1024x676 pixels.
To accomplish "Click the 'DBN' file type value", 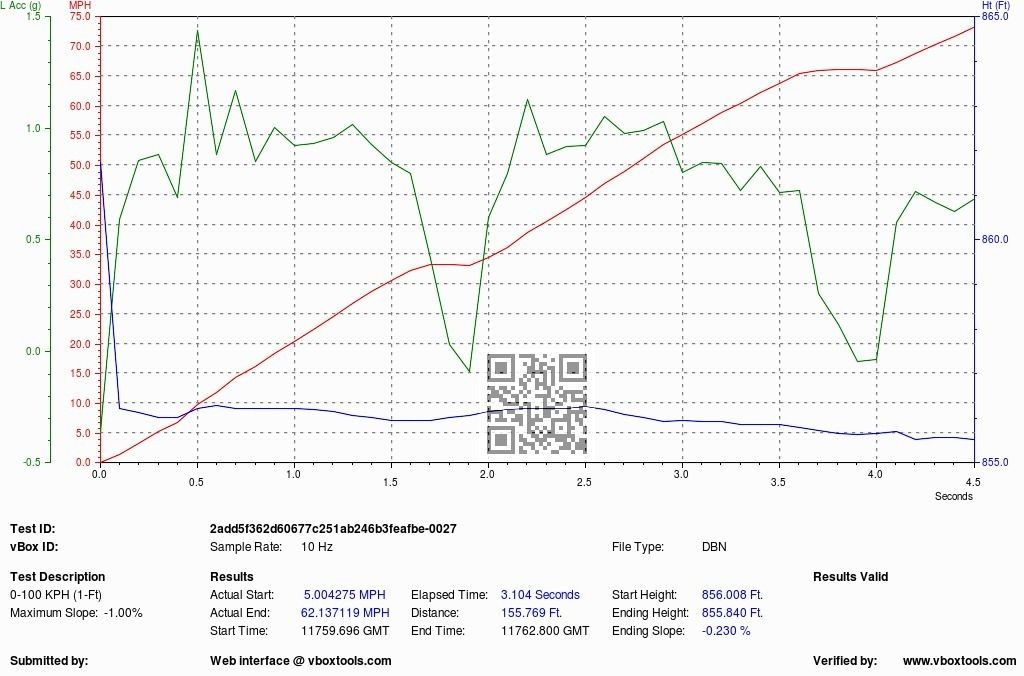I will tap(714, 547).
